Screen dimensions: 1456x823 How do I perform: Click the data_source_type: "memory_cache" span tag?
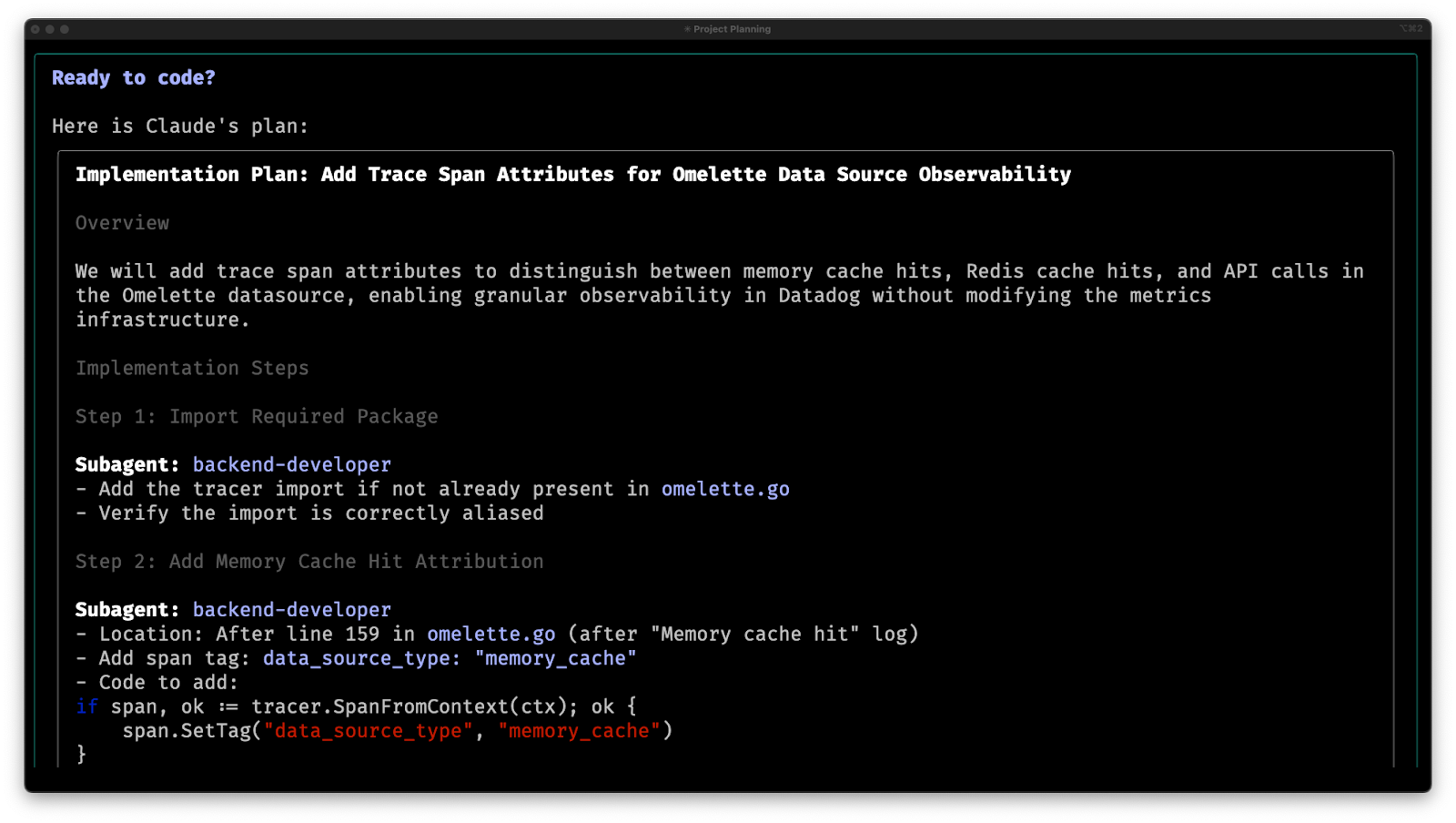point(450,658)
